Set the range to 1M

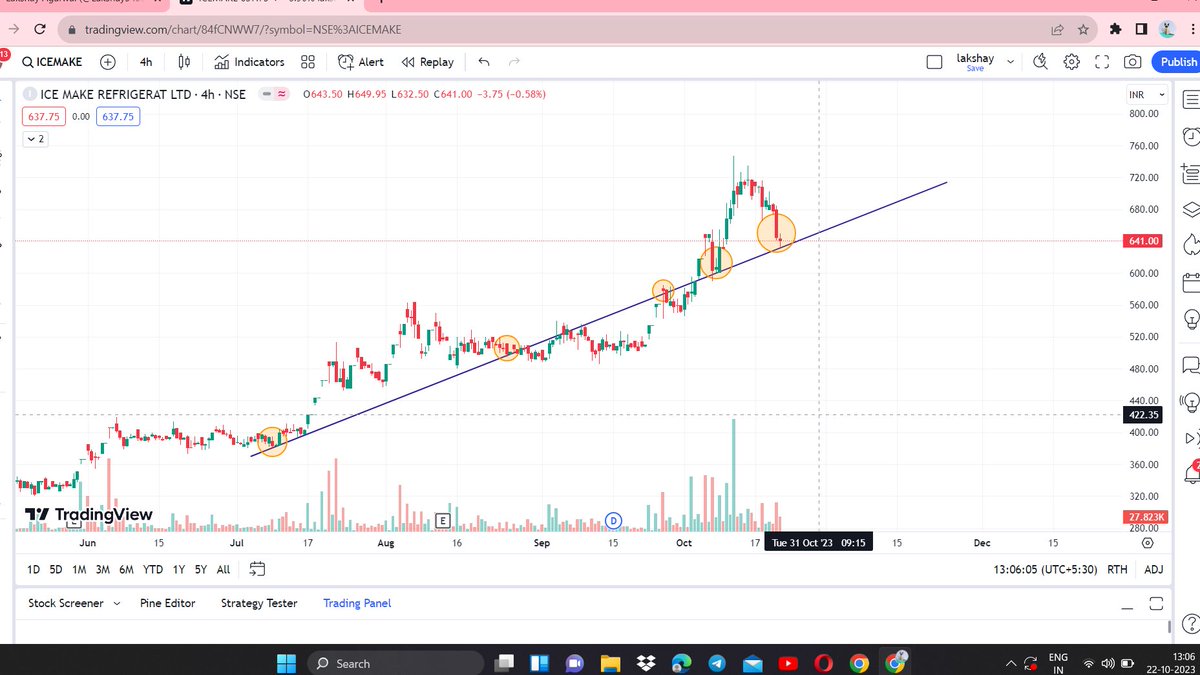[79, 570]
